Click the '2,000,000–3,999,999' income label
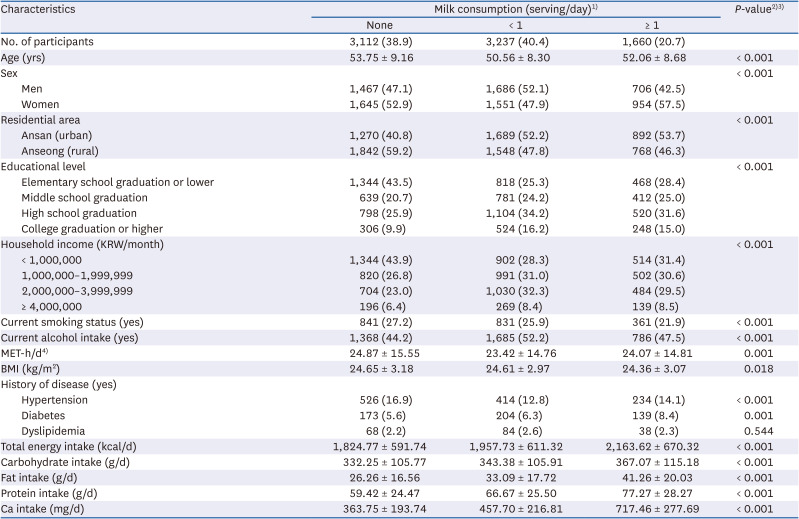Screen dimensions: 799x519 pyautogui.click(x=77, y=291)
